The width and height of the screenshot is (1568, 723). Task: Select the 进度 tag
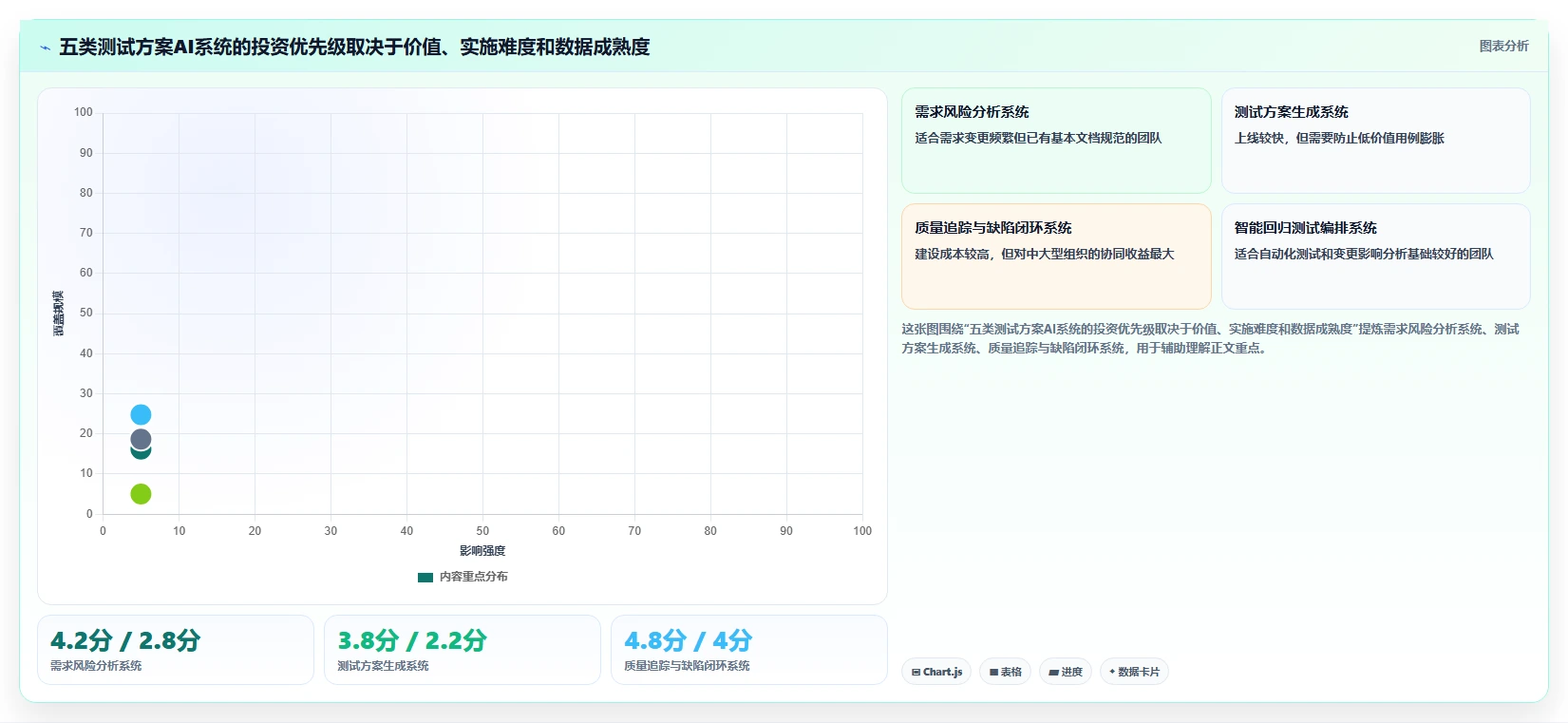coord(1066,672)
